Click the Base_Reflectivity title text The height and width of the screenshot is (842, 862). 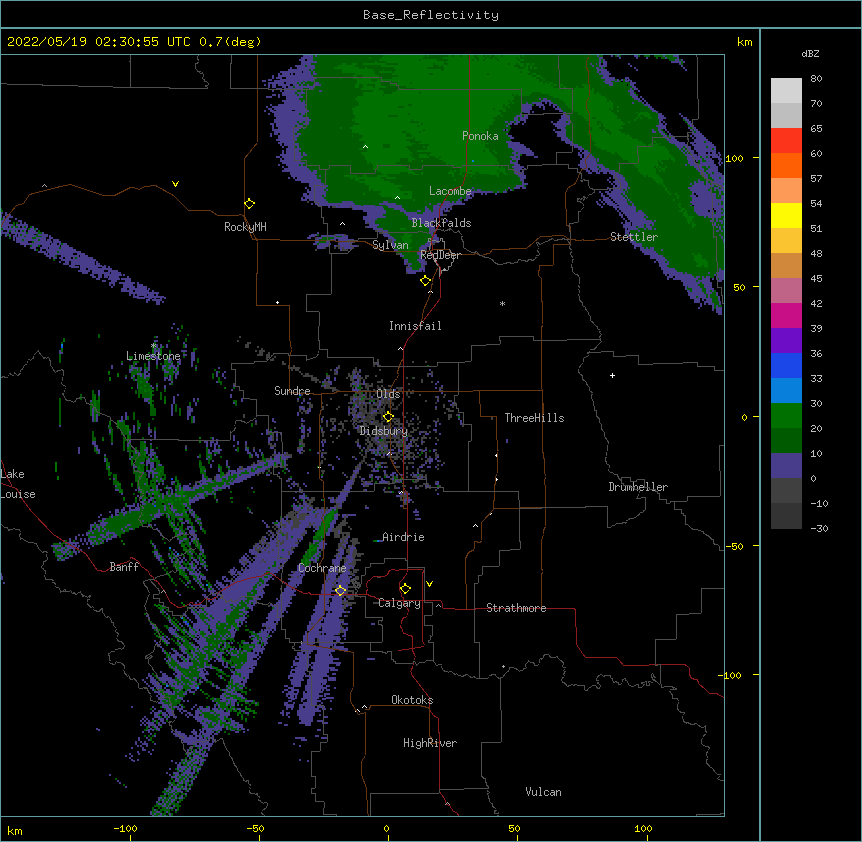(x=431, y=15)
